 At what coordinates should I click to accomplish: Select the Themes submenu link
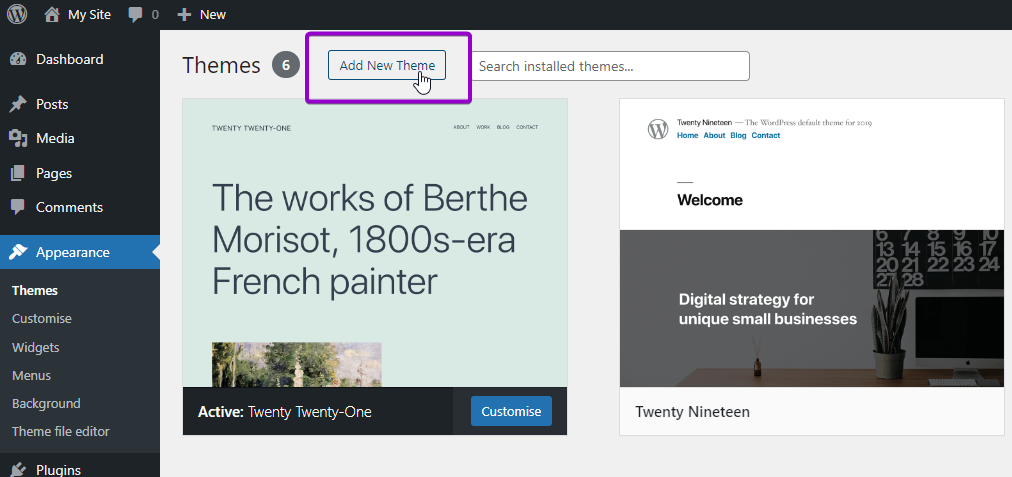[x=35, y=290]
